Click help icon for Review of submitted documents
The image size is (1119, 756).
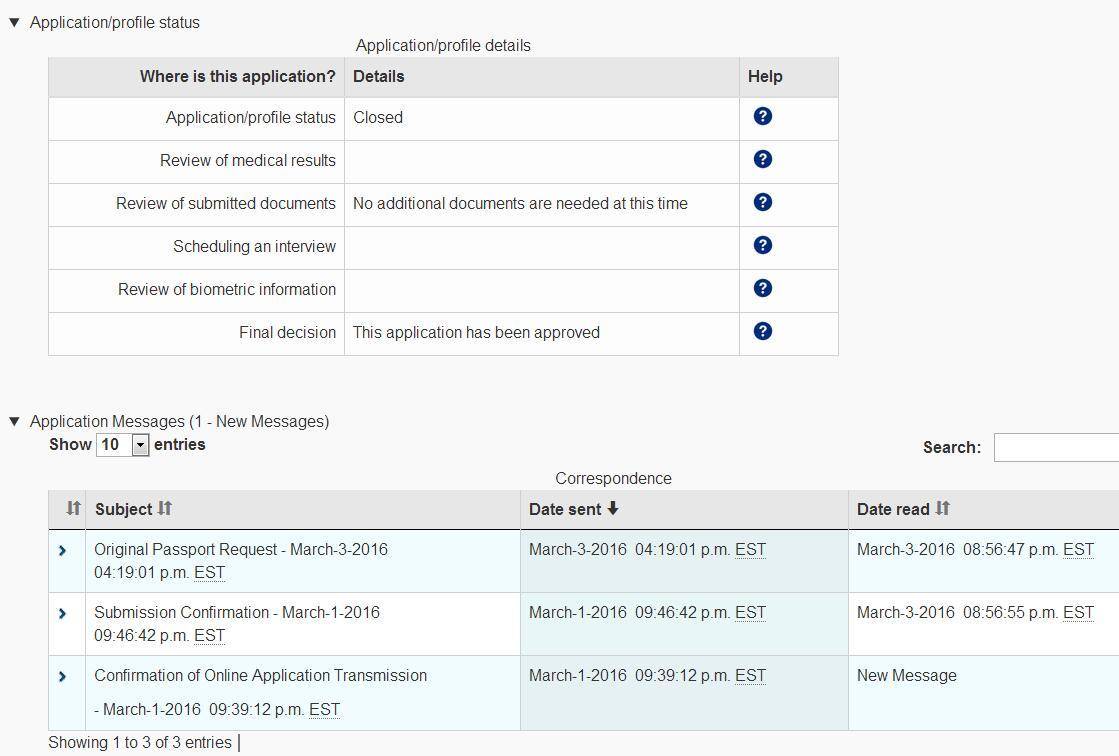762,202
